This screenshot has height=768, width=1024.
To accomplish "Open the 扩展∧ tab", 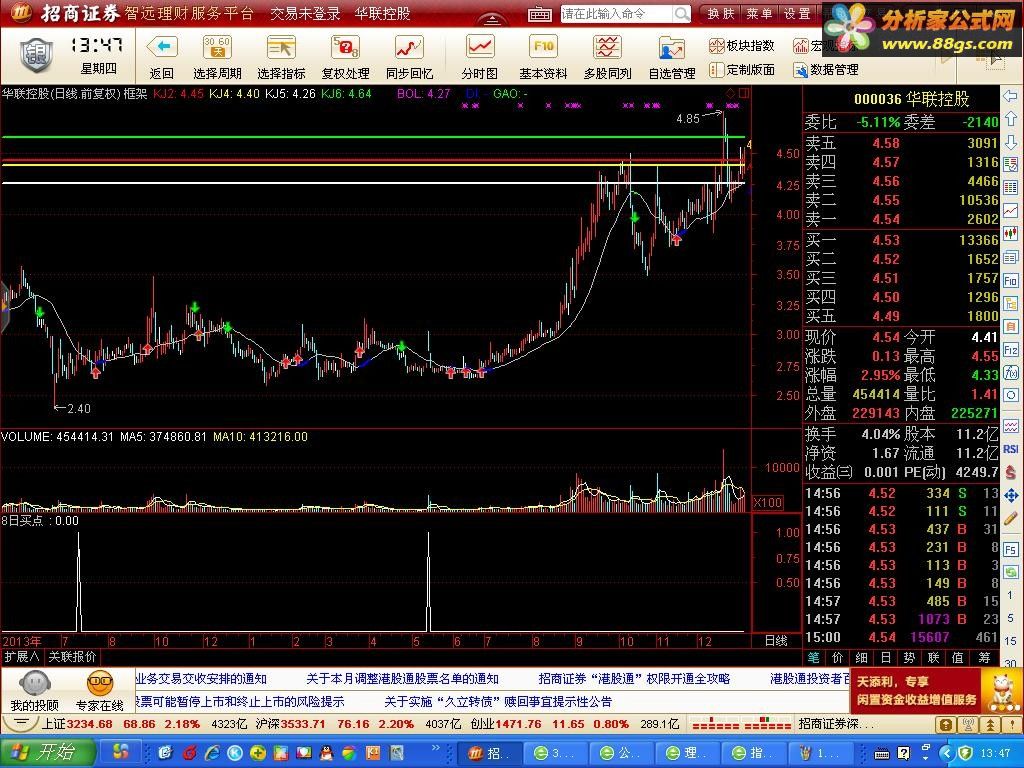I will click(21, 656).
